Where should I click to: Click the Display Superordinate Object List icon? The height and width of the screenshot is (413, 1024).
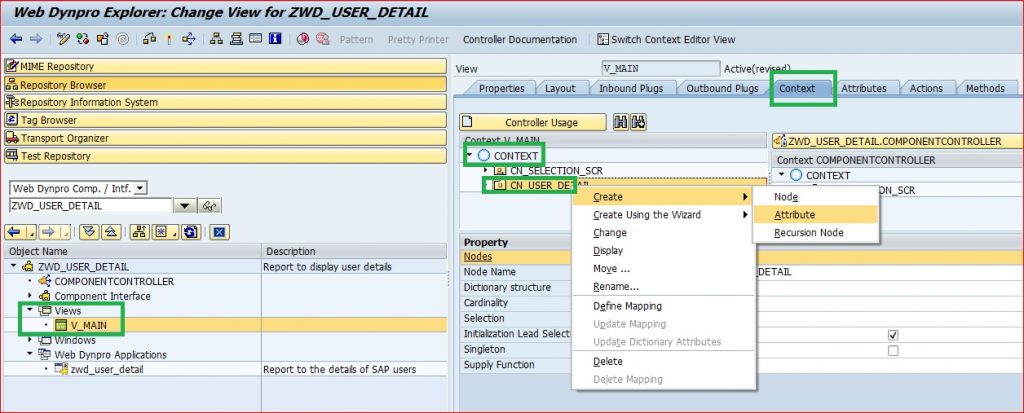(x=139, y=232)
